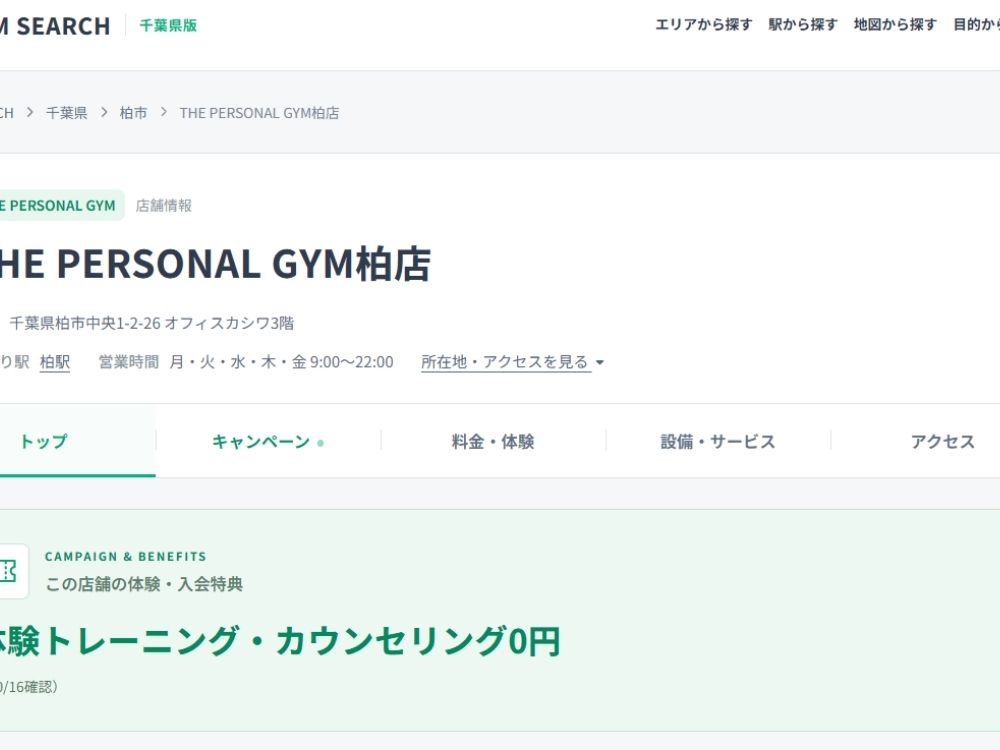Click the business hours 9:00〜22:00 text
The image size is (1000, 750).
pos(351,362)
